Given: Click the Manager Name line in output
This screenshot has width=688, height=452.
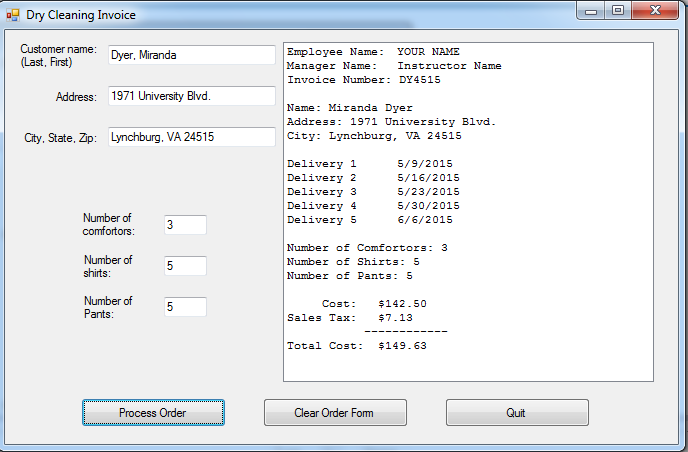Looking at the screenshot, I should click(393, 66).
